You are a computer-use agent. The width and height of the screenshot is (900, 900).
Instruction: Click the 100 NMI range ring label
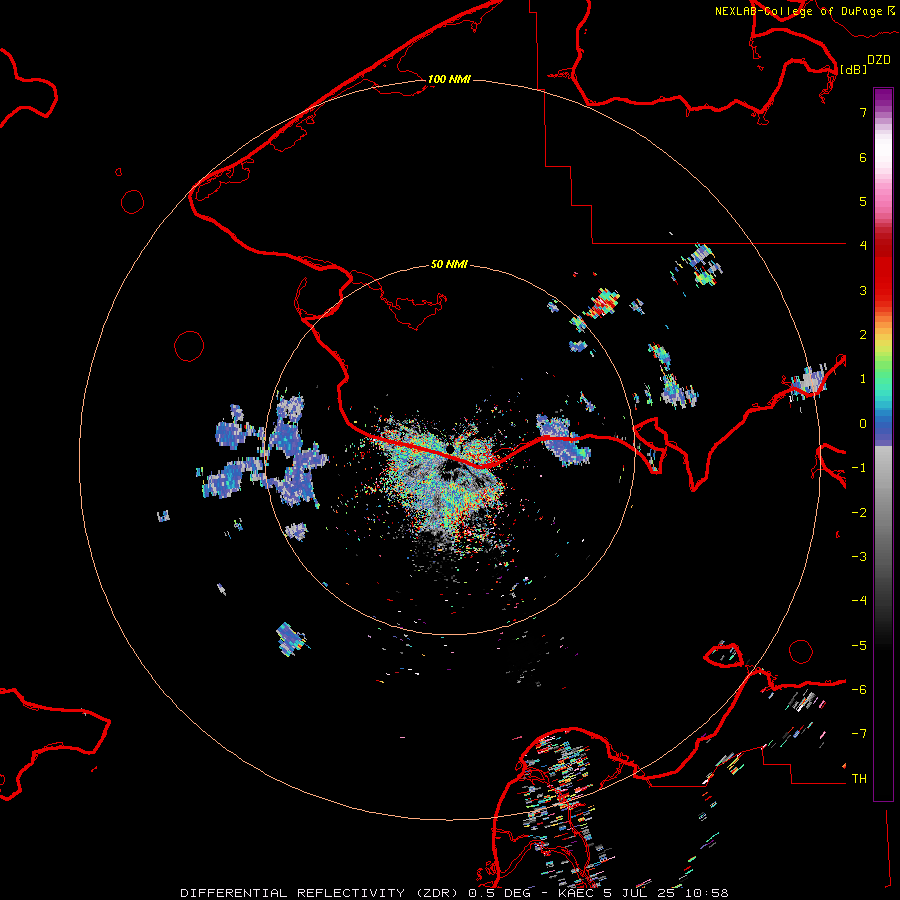point(449,79)
